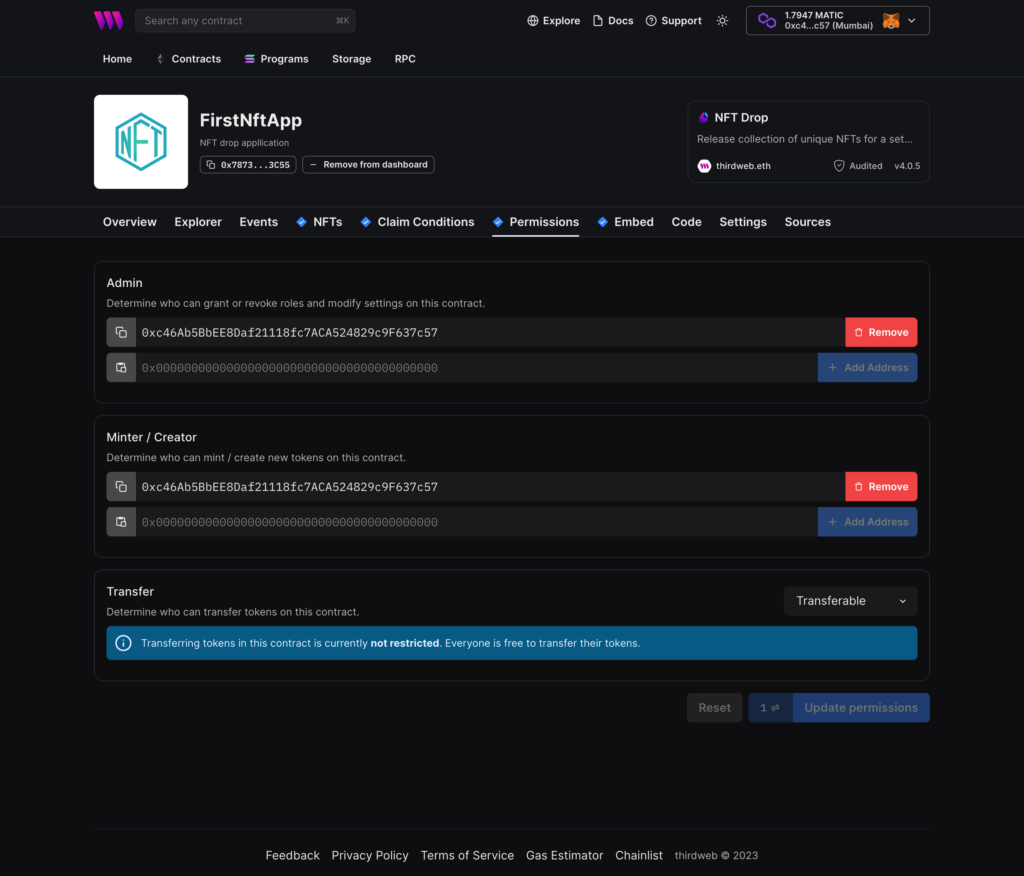Click the Explore link in header

554,21
